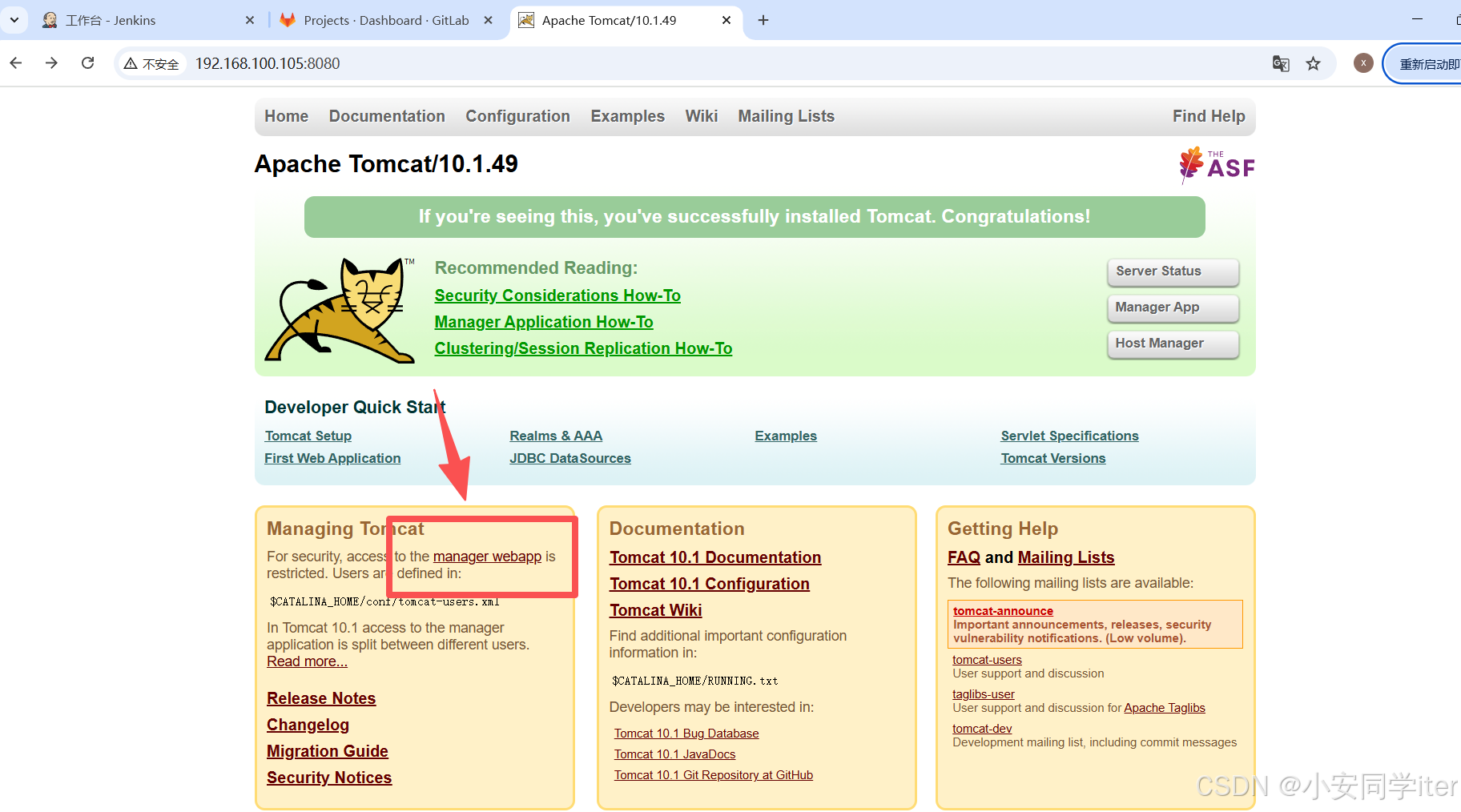Open Tomcat 10.1 Bug Database link
Image resolution: width=1461 pixels, height=812 pixels.
pos(686,734)
